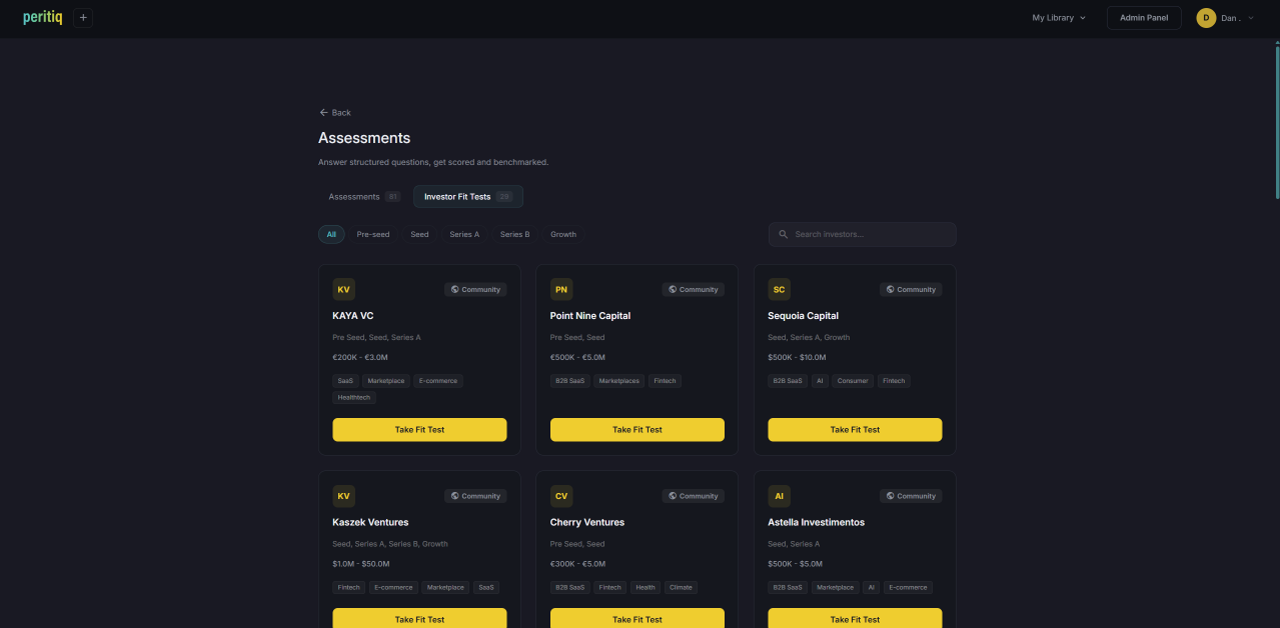Click Community tag on Sequoia Capital card

911,290
